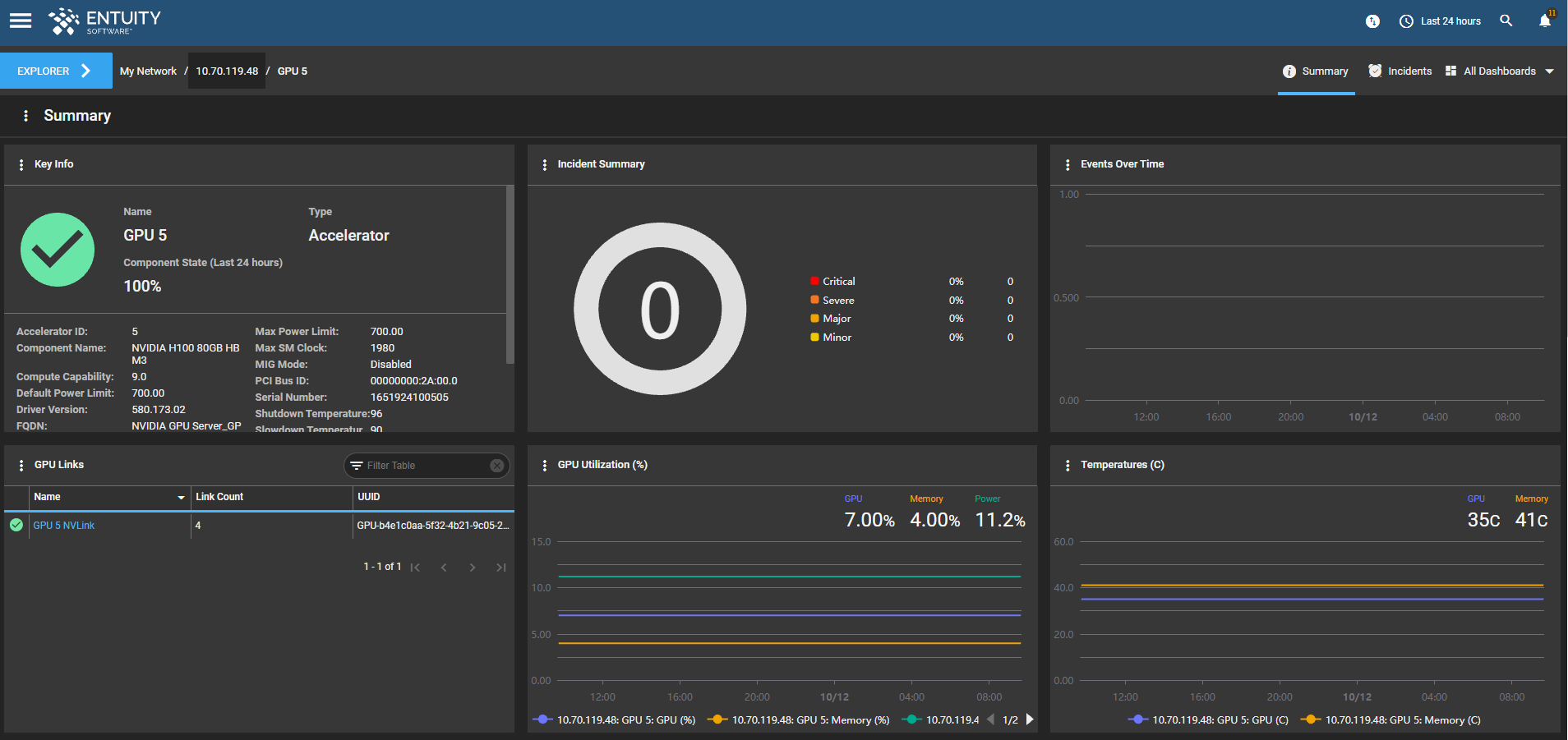The width and height of the screenshot is (1568, 740).
Task: Open Incident Summary panel options menu
Action: tap(545, 165)
